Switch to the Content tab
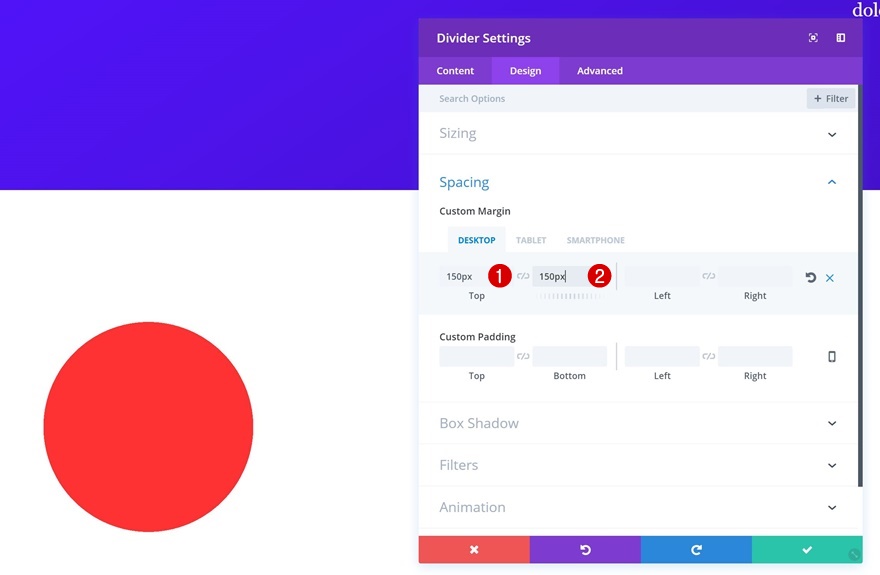 [x=455, y=71]
